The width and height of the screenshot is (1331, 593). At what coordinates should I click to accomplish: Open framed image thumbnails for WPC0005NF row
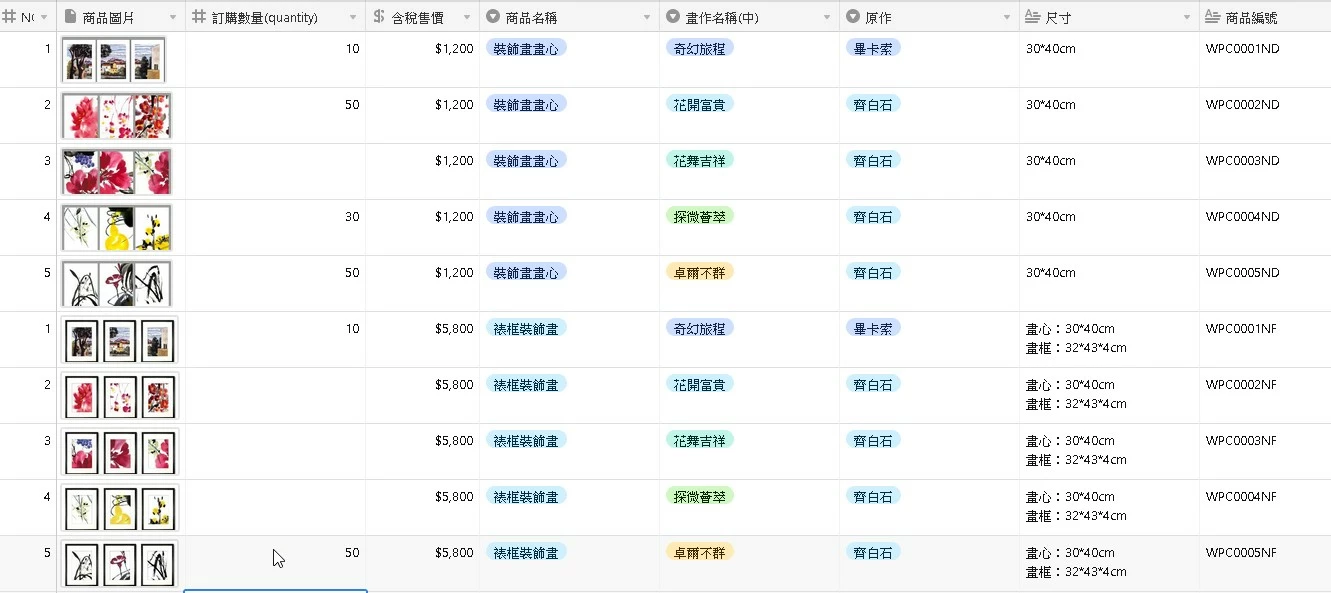(x=119, y=564)
